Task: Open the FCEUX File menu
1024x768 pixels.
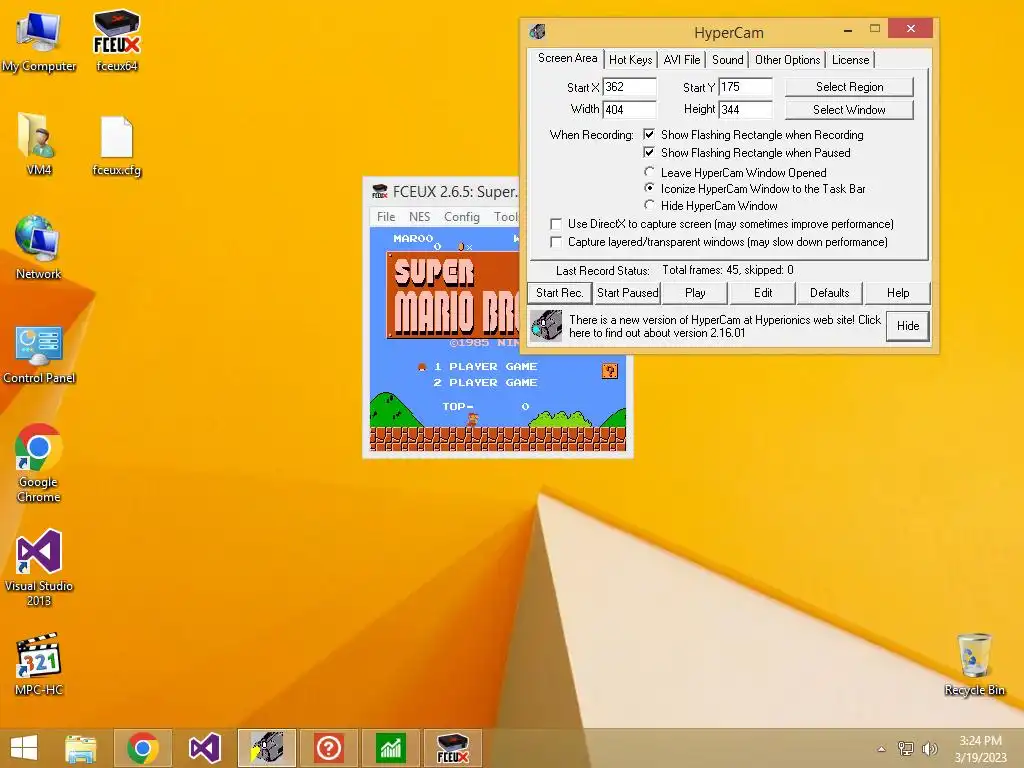Action: (386, 217)
